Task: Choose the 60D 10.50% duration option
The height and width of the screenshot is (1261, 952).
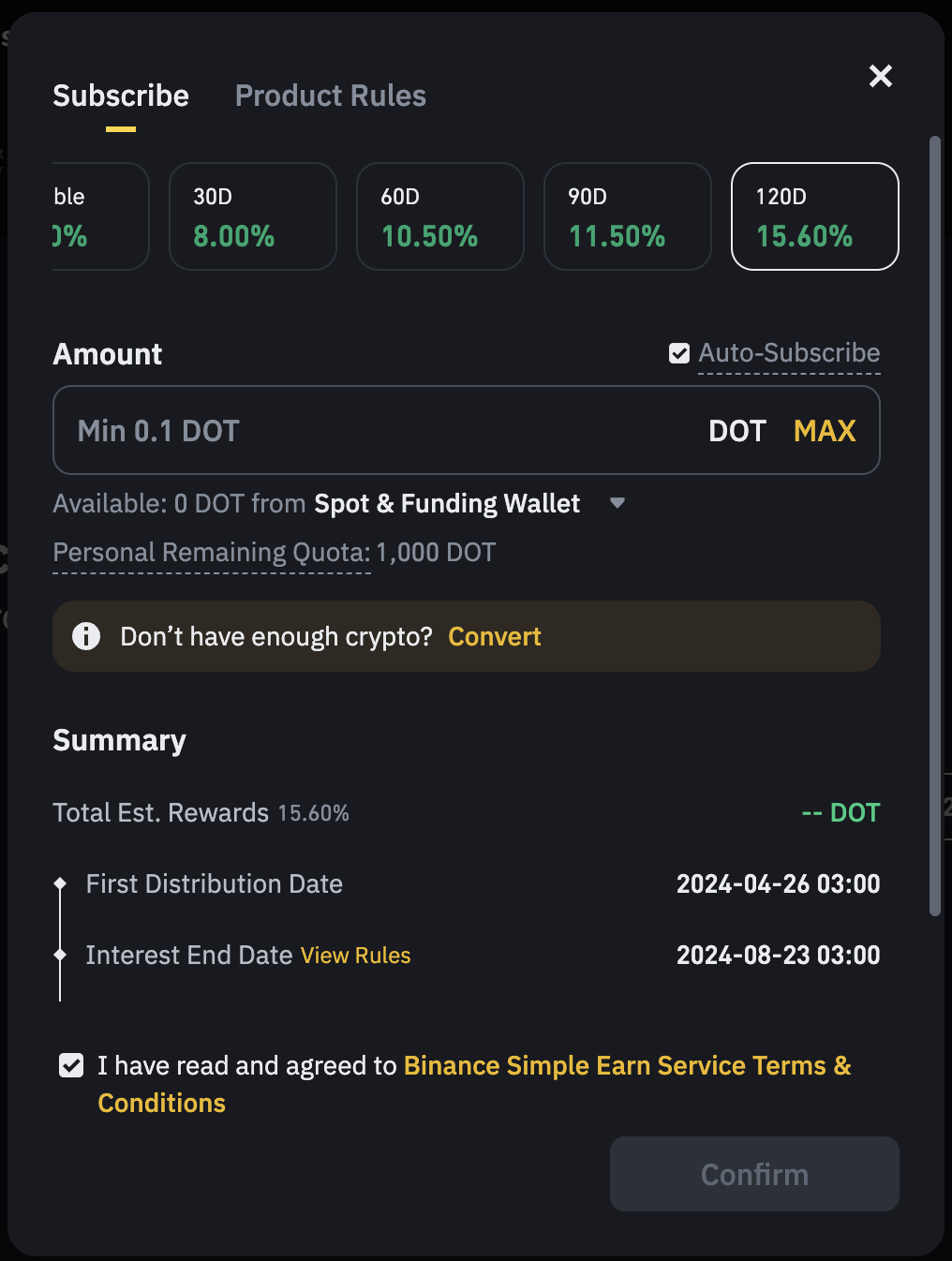Action: (440, 216)
